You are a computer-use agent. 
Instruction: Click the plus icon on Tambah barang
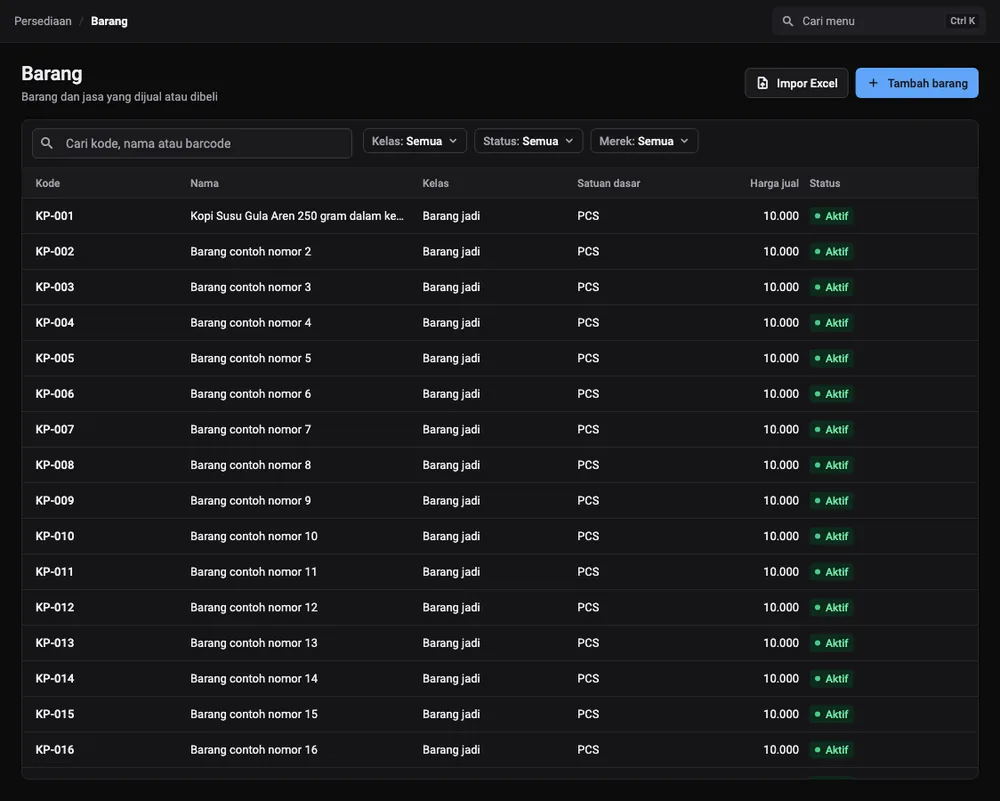[873, 83]
